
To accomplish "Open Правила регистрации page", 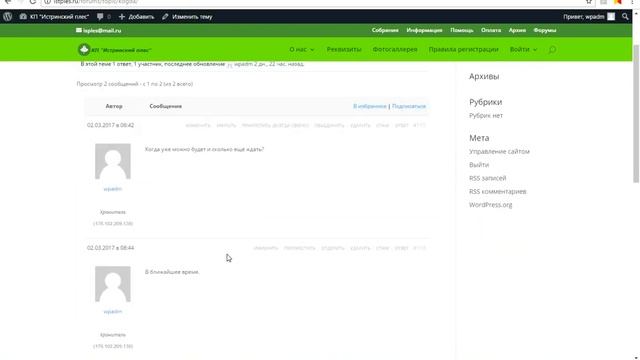I will pyautogui.click(x=463, y=49).
